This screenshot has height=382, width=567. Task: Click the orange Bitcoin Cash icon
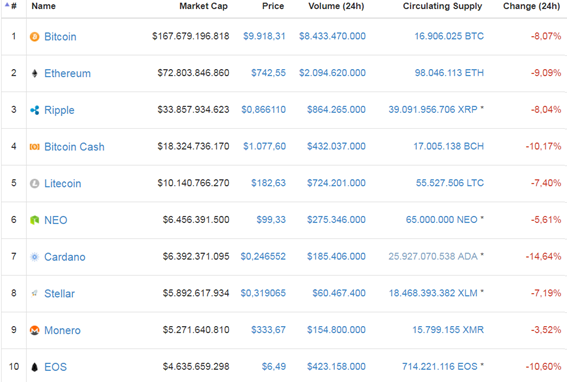(x=34, y=147)
